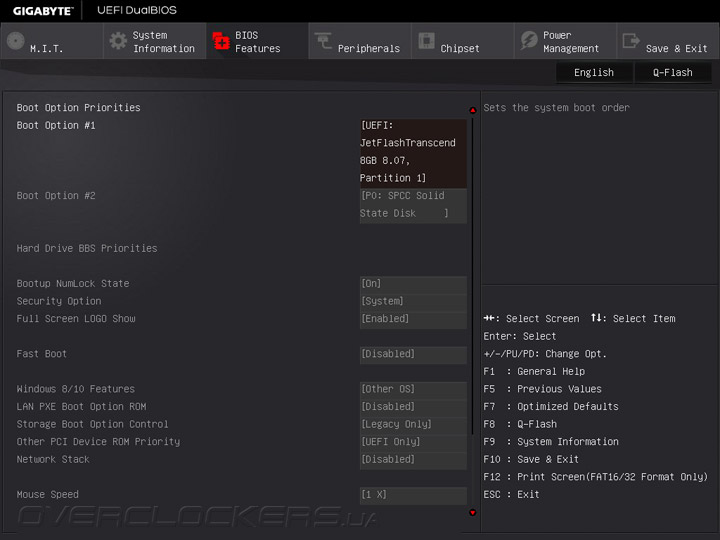Viewport: 720px width, 540px height.
Task: Toggle Network Stack [Disabled] value
Action: coord(413,459)
